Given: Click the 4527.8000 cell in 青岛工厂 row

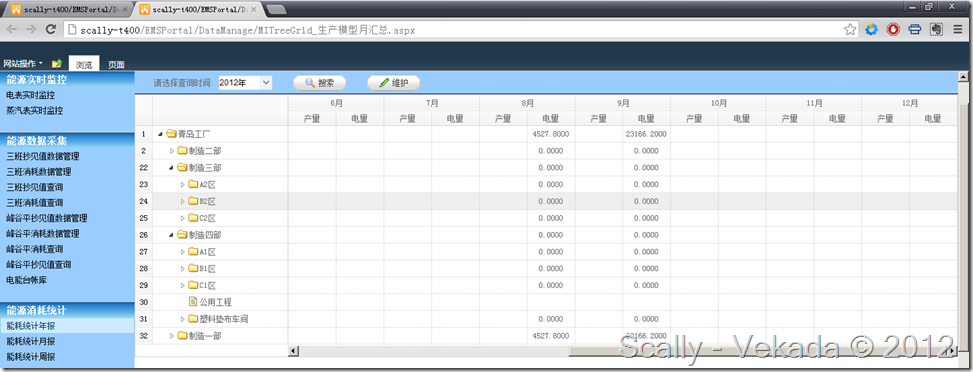Looking at the screenshot, I should (551, 134).
